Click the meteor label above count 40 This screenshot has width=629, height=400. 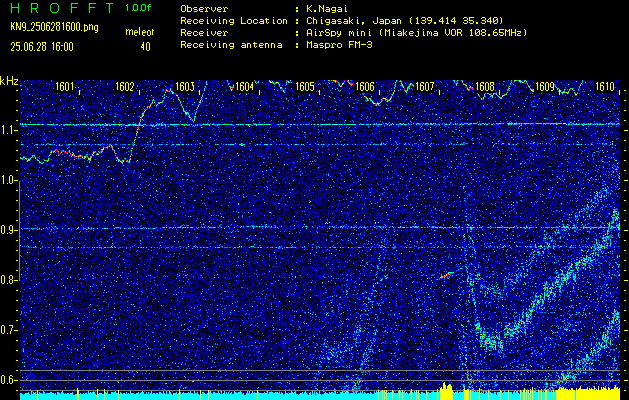click(x=140, y=32)
